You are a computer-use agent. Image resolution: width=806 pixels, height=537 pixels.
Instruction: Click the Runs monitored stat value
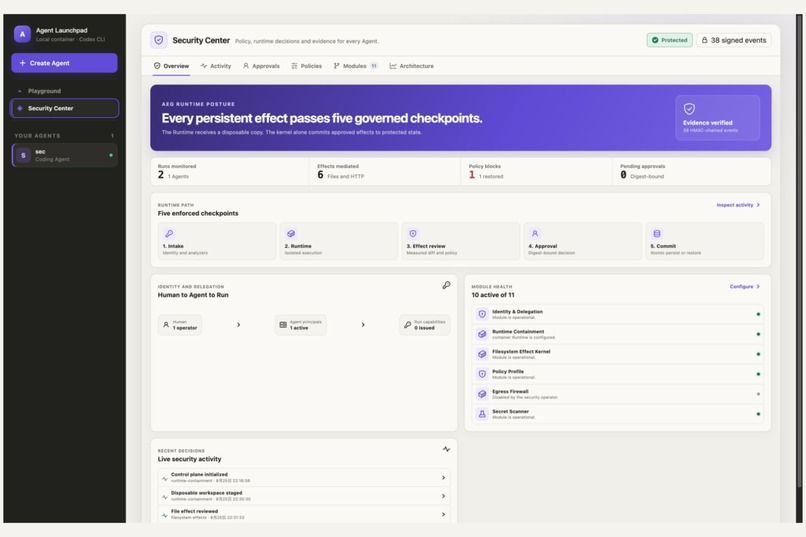(x=161, y=175)
